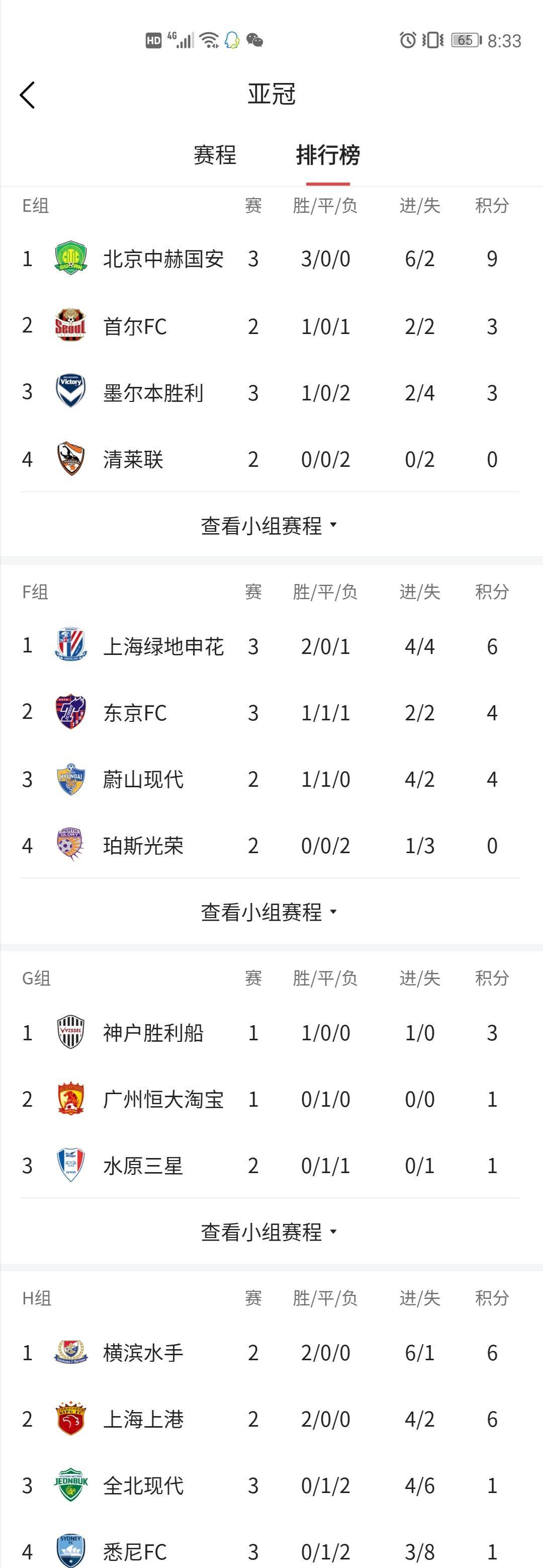Select Melbourne Victory badge icon
The width and height of the screenshot is (543, 1568).
tap(70, 392)
